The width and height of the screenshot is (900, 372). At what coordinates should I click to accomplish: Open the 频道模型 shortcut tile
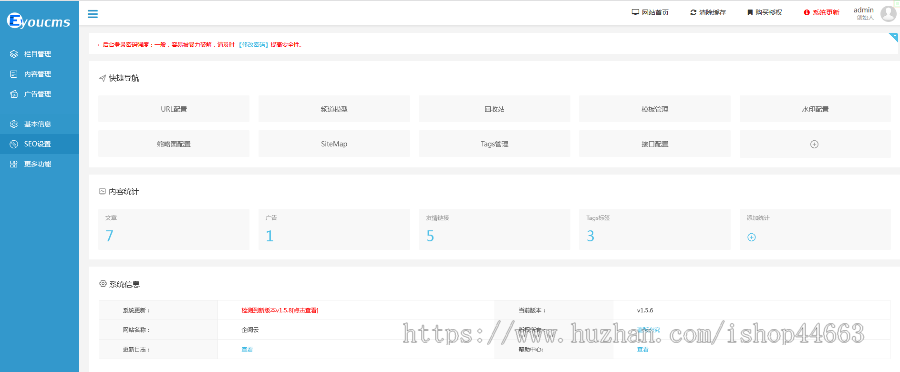click(x=334, y=108)
